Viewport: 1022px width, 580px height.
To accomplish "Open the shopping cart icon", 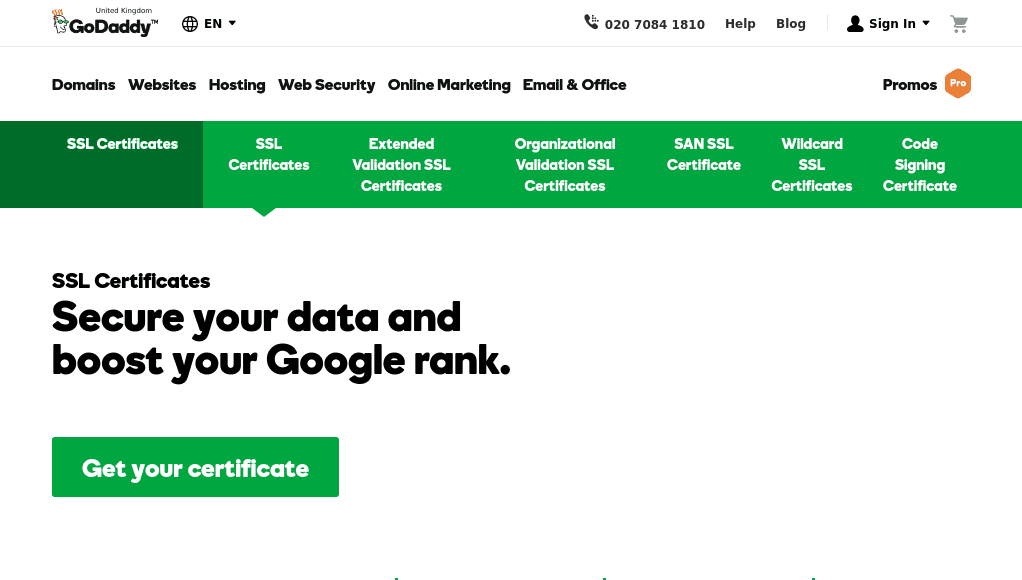I will (959, 24).
